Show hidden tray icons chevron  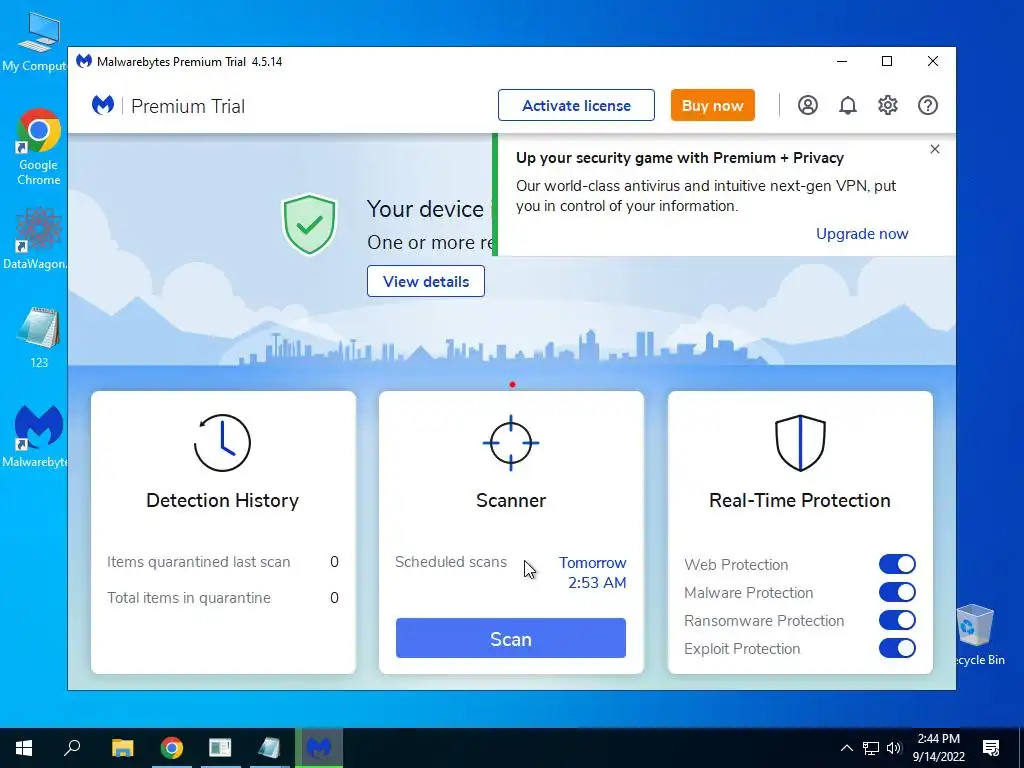(846, 748)
